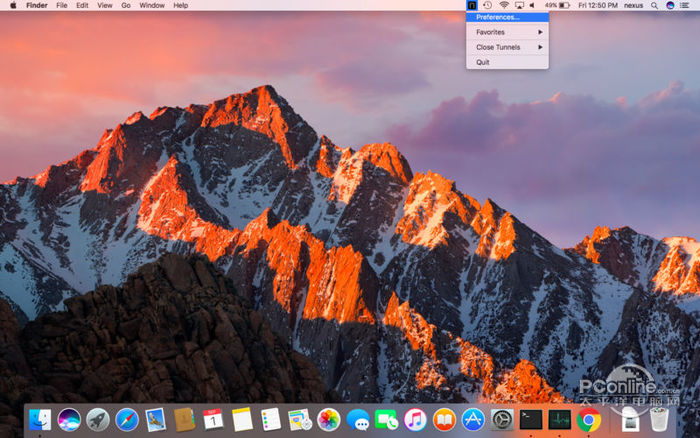The width and height of the screenshot is (700, 438).
Task: Choose Quit in the dropdown menu
Action: pyautogui.click(x=483, y=62)
